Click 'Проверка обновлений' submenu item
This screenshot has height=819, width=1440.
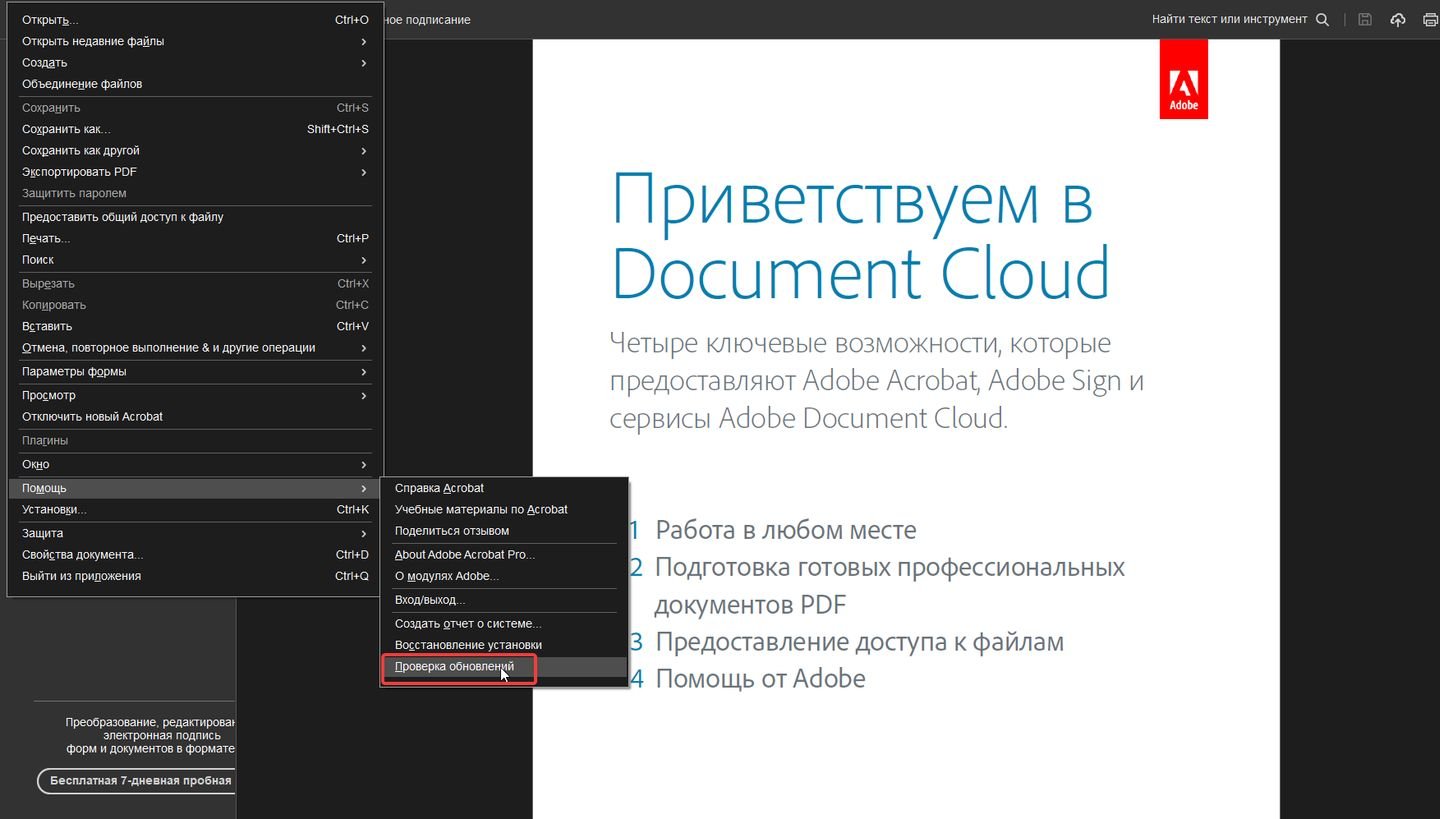coord(504,667)
